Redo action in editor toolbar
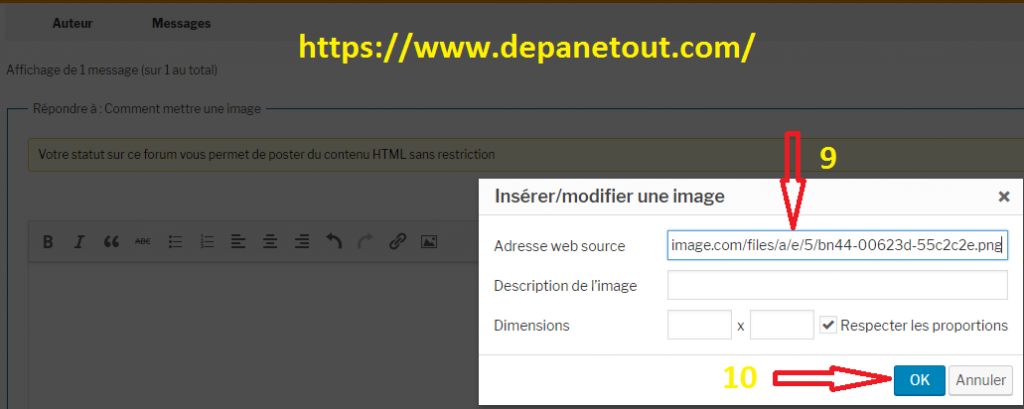 coord(365,242)
